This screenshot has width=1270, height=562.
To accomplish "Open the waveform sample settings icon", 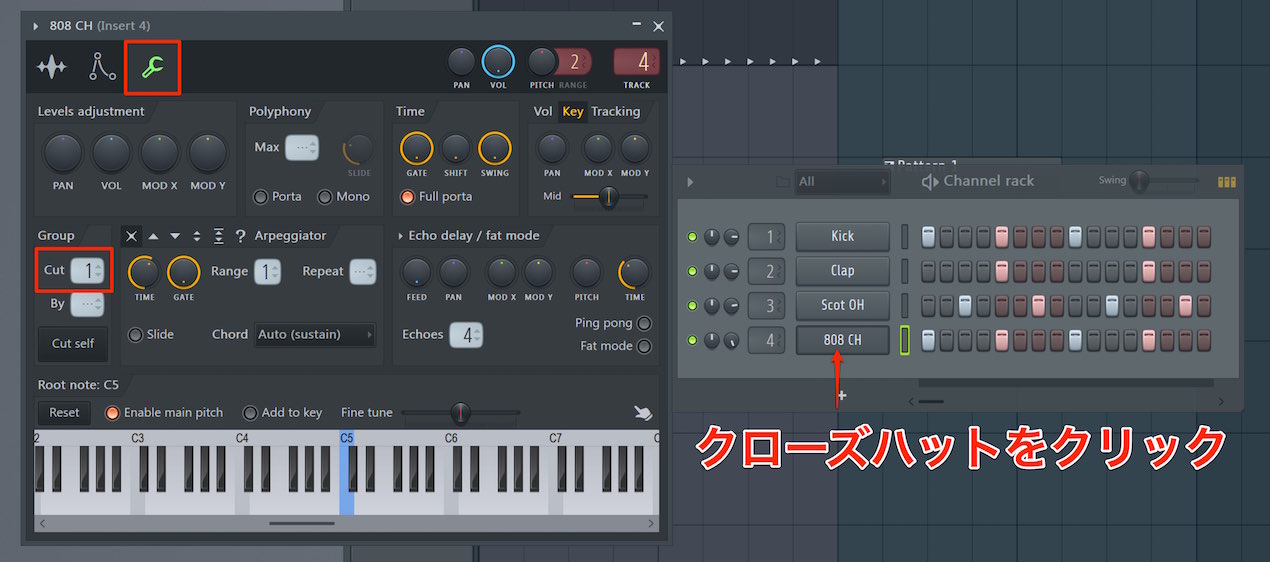I will click(52, 67).
